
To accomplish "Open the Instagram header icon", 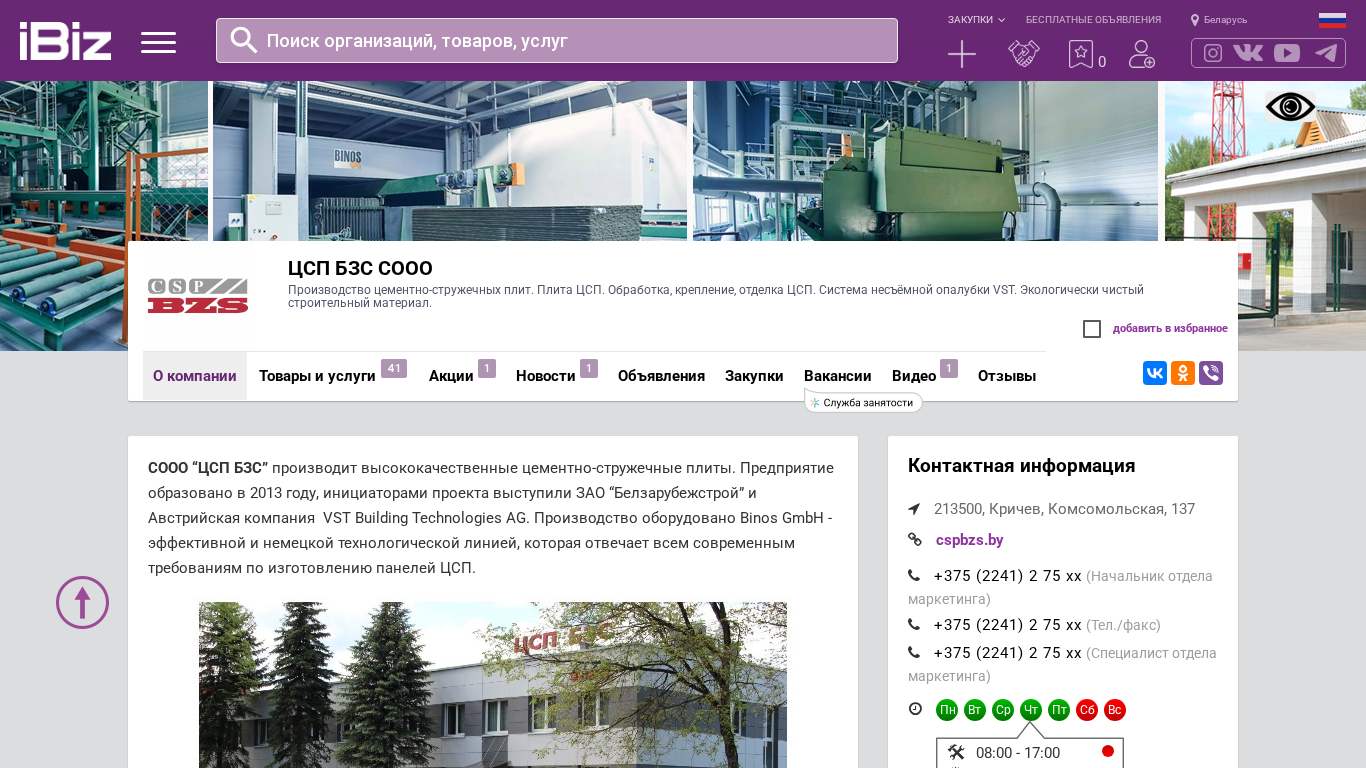I will pyautogui.click(x=1213, y=53).
